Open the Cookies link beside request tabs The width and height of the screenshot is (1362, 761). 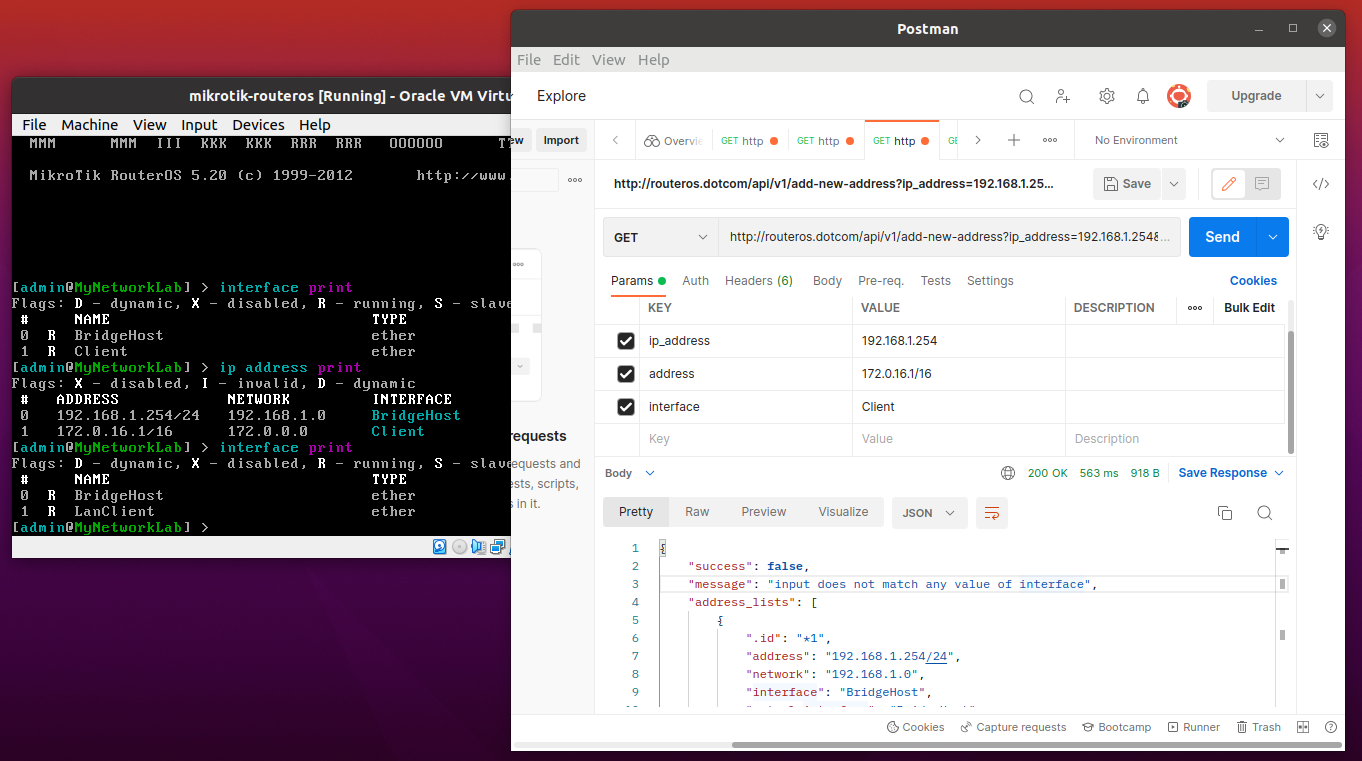pyautogui.click(x=1253, y=281)
